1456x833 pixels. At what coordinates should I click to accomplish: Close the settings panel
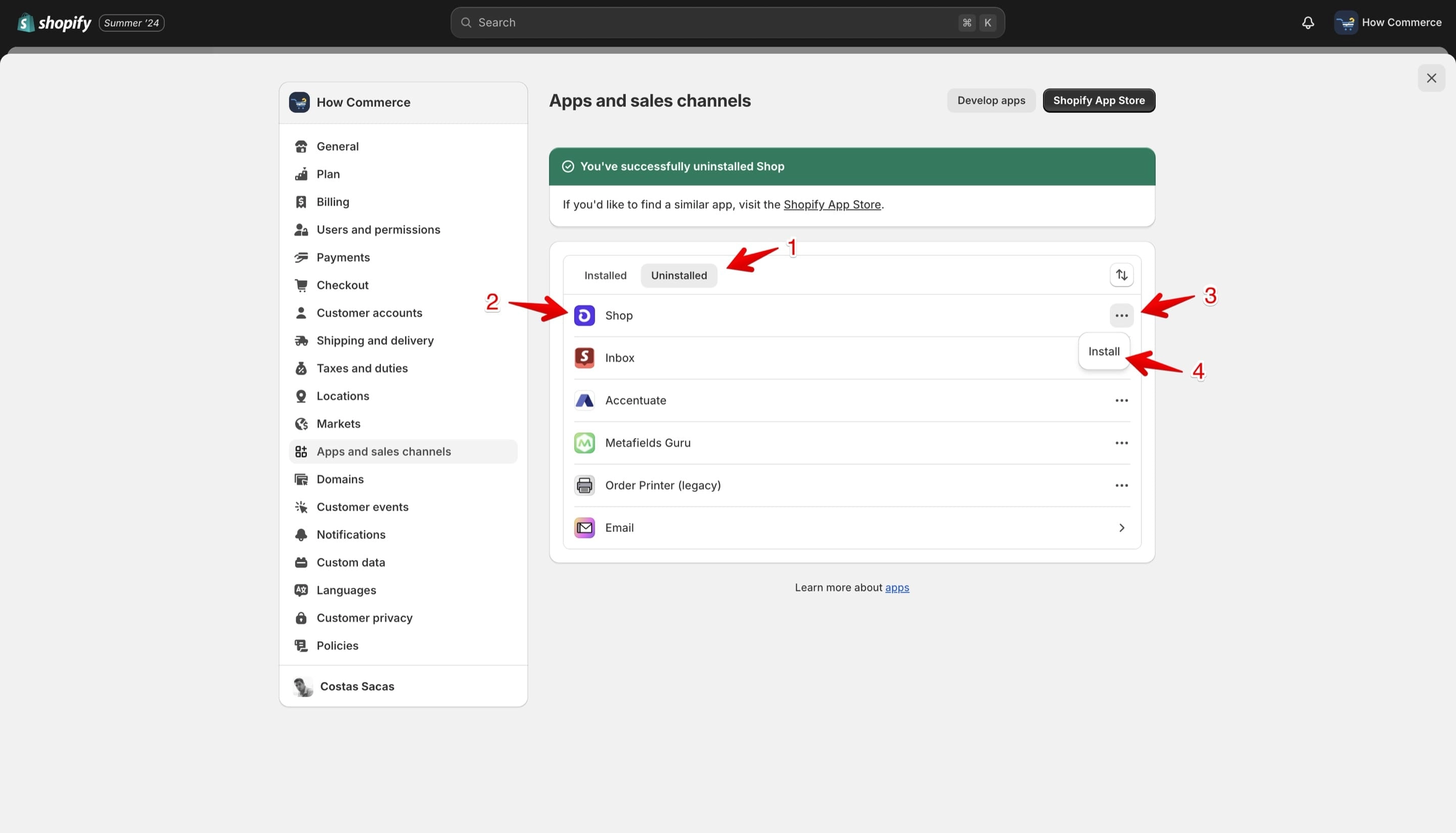1431,78
